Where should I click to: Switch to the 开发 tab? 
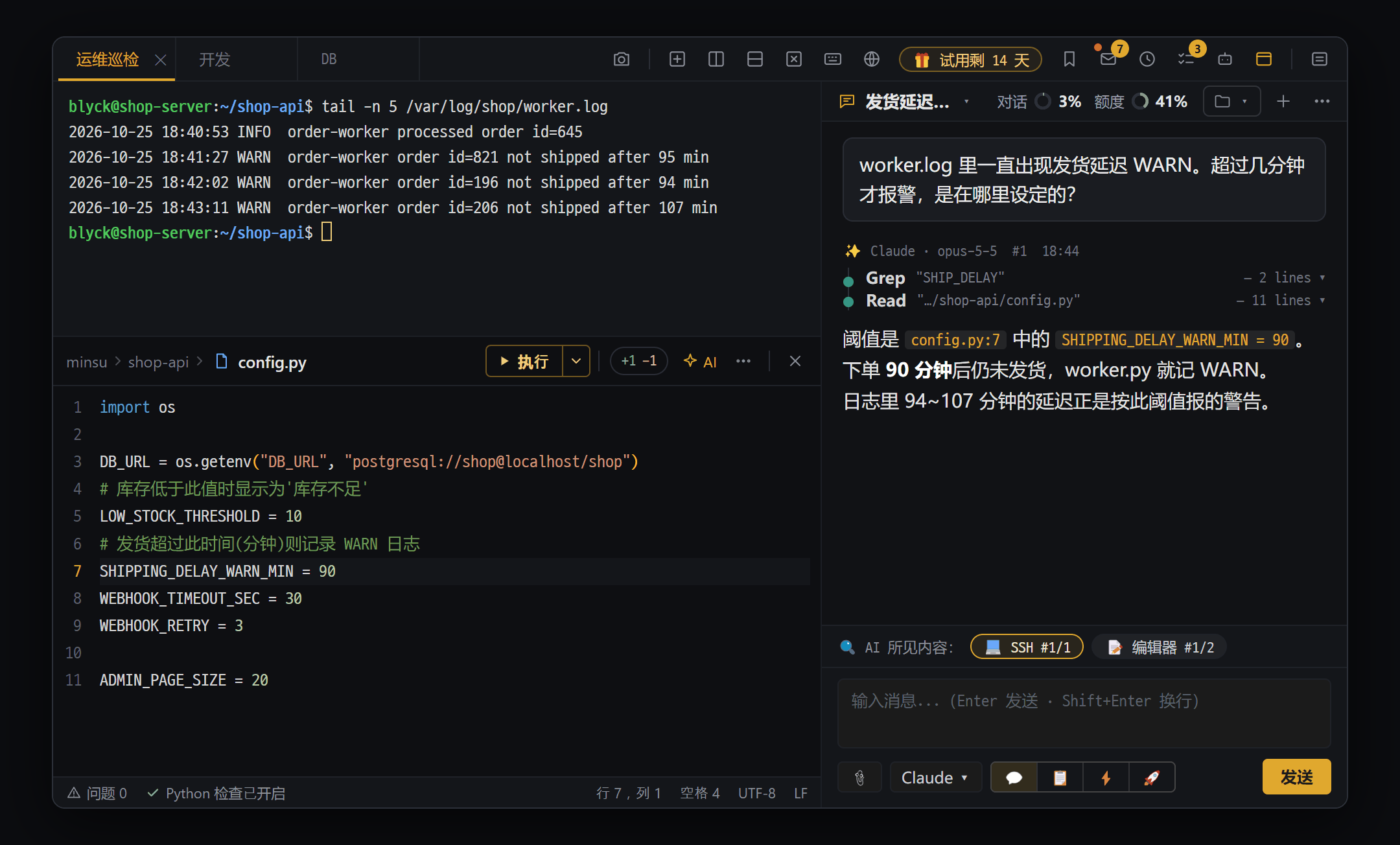pyautogui.click(x=236, y=60)
